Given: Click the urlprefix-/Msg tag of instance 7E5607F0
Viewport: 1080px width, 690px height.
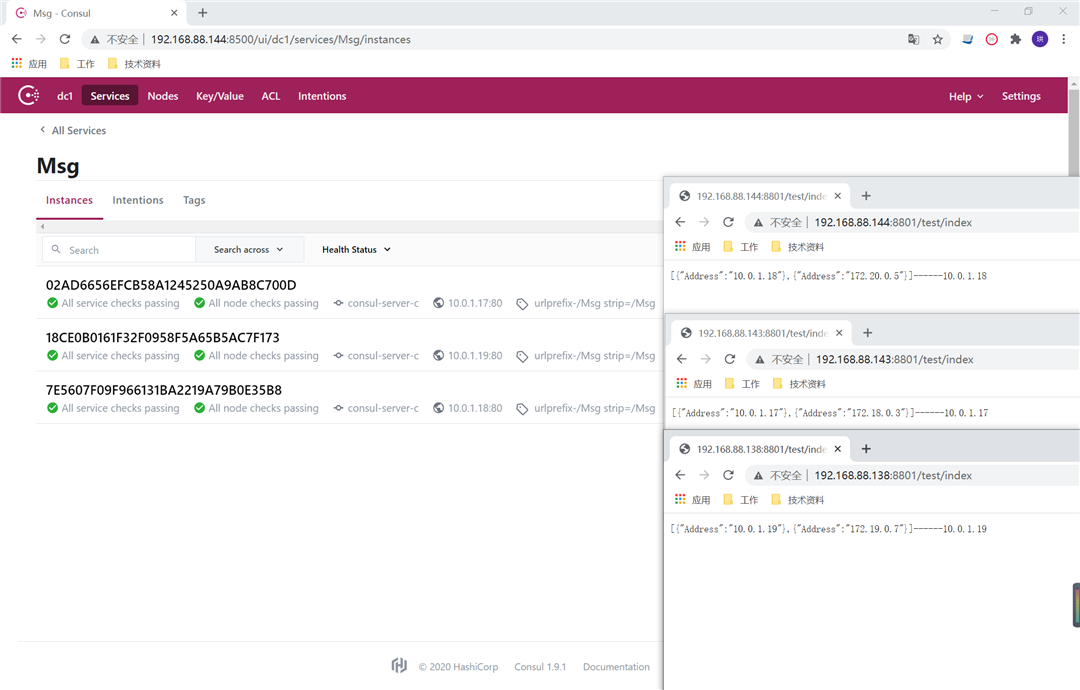Looking at the screenshot, I should tap(586, 408).
